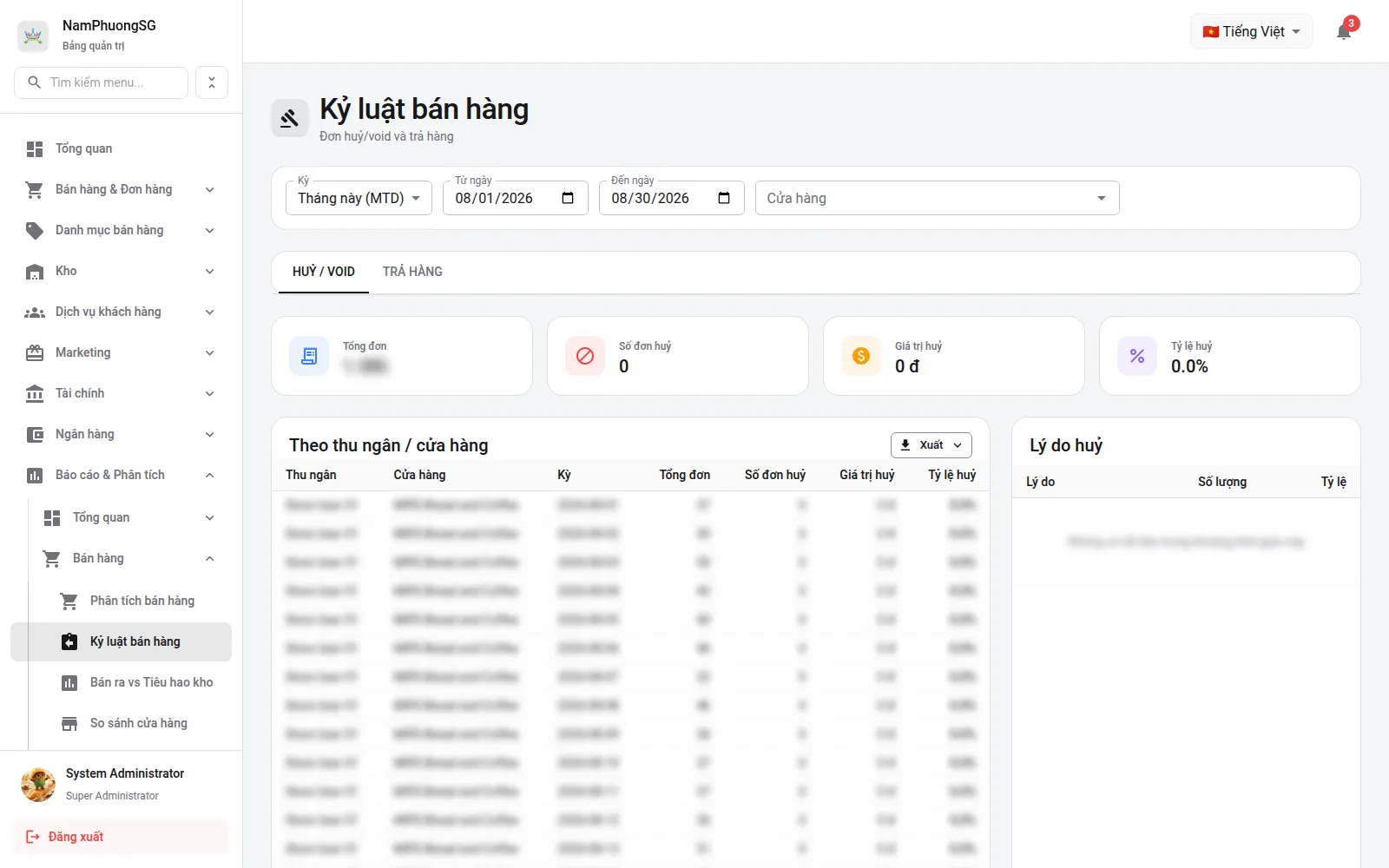Click the Đến ngày date field
Screen dimensions: 1389x868
point(672,198)
